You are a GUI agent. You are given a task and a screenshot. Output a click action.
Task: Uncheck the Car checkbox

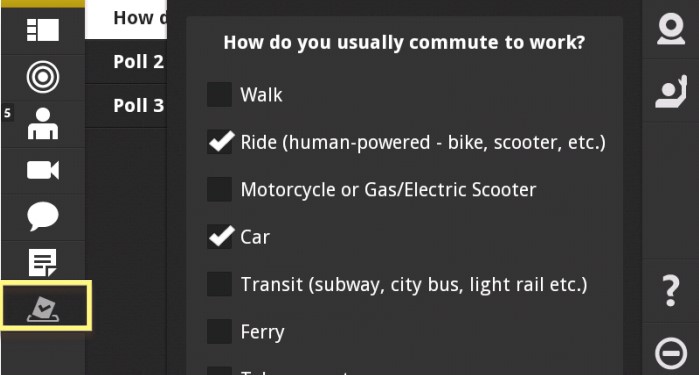pos(219,237)
